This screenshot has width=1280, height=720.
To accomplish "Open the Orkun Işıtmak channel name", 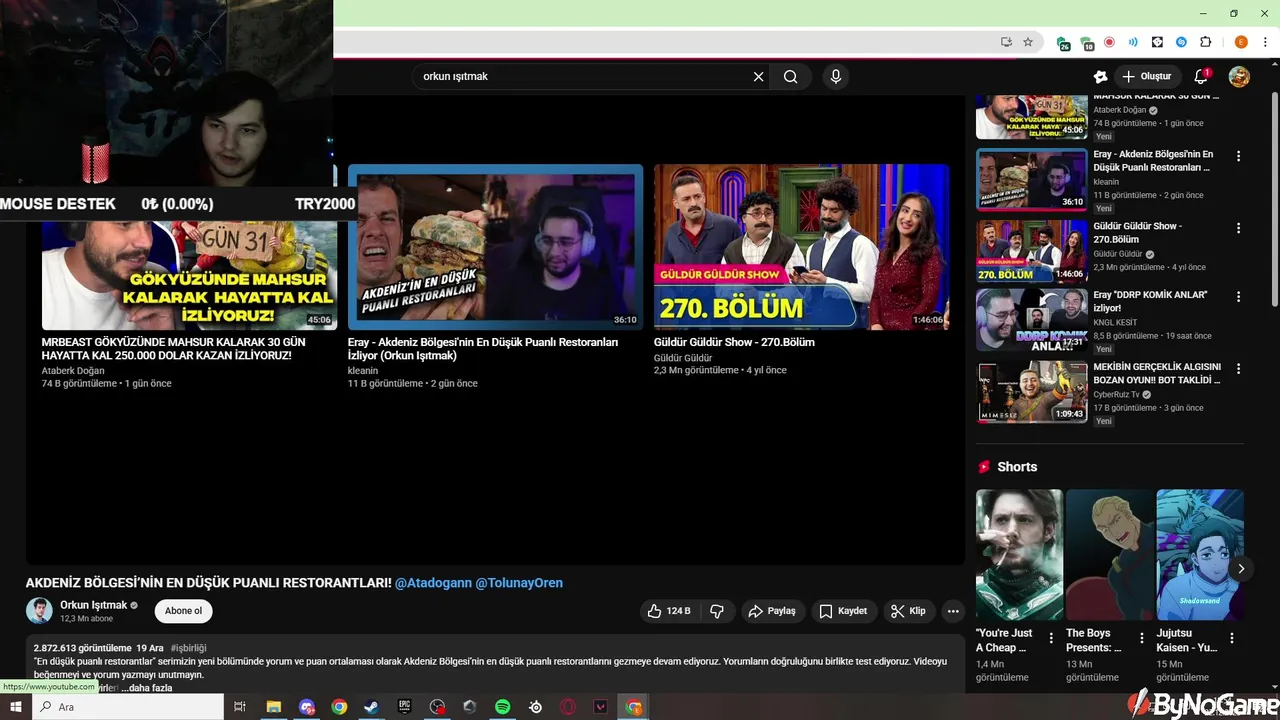I will [93, 605].
